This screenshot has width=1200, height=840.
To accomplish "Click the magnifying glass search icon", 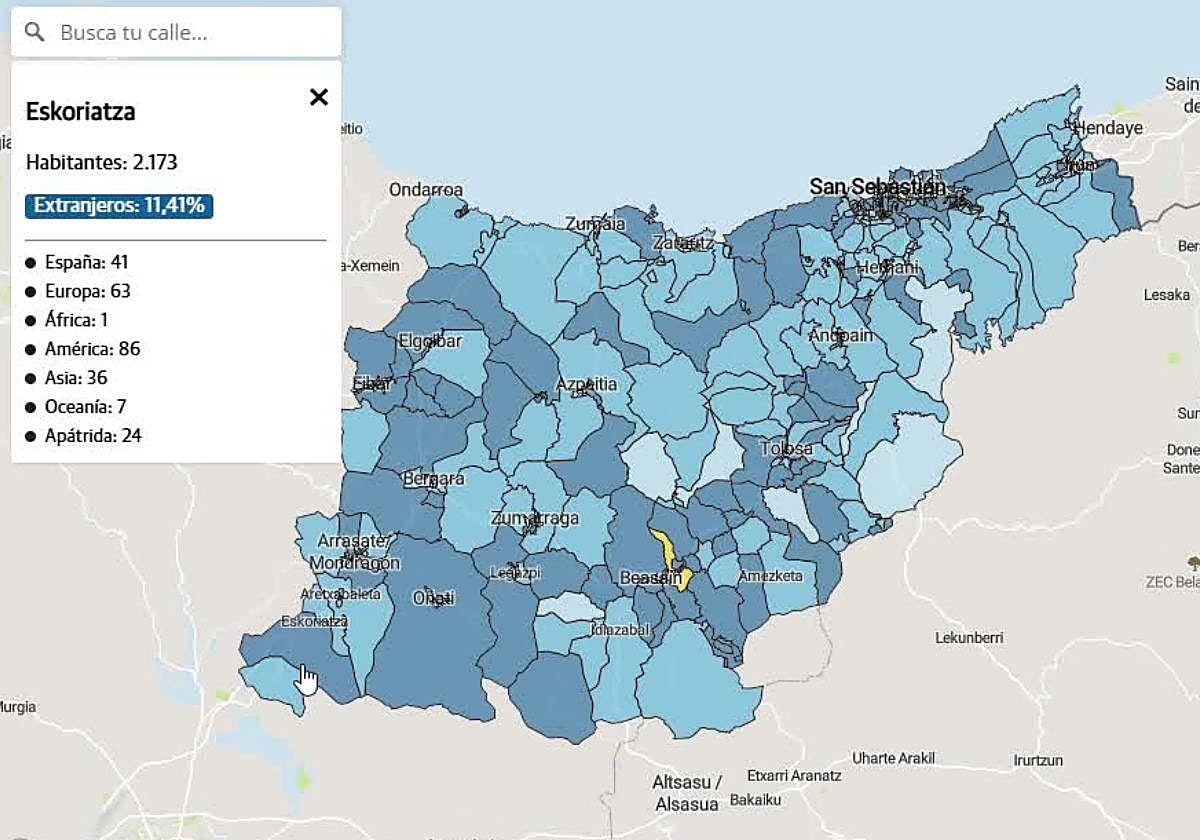I will 35,32.
